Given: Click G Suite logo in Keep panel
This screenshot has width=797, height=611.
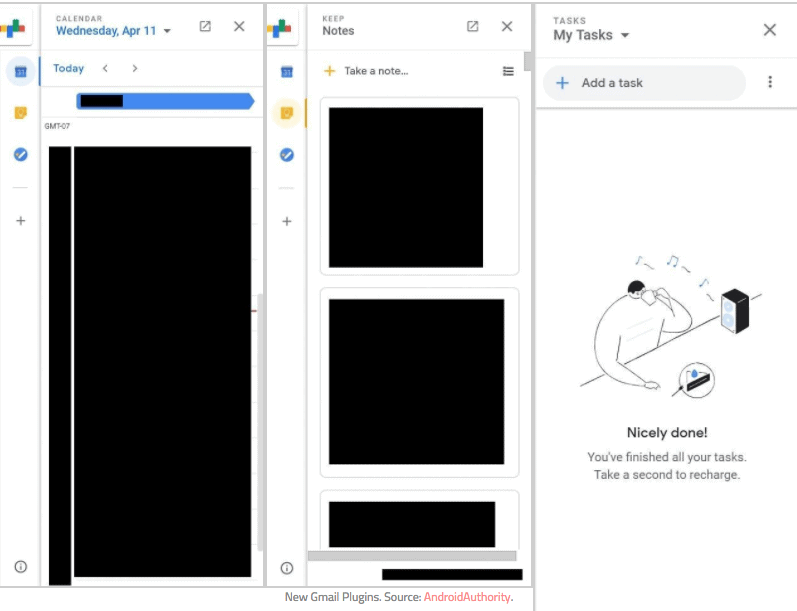Looking at the screenshot, I should tap(280, 28).
